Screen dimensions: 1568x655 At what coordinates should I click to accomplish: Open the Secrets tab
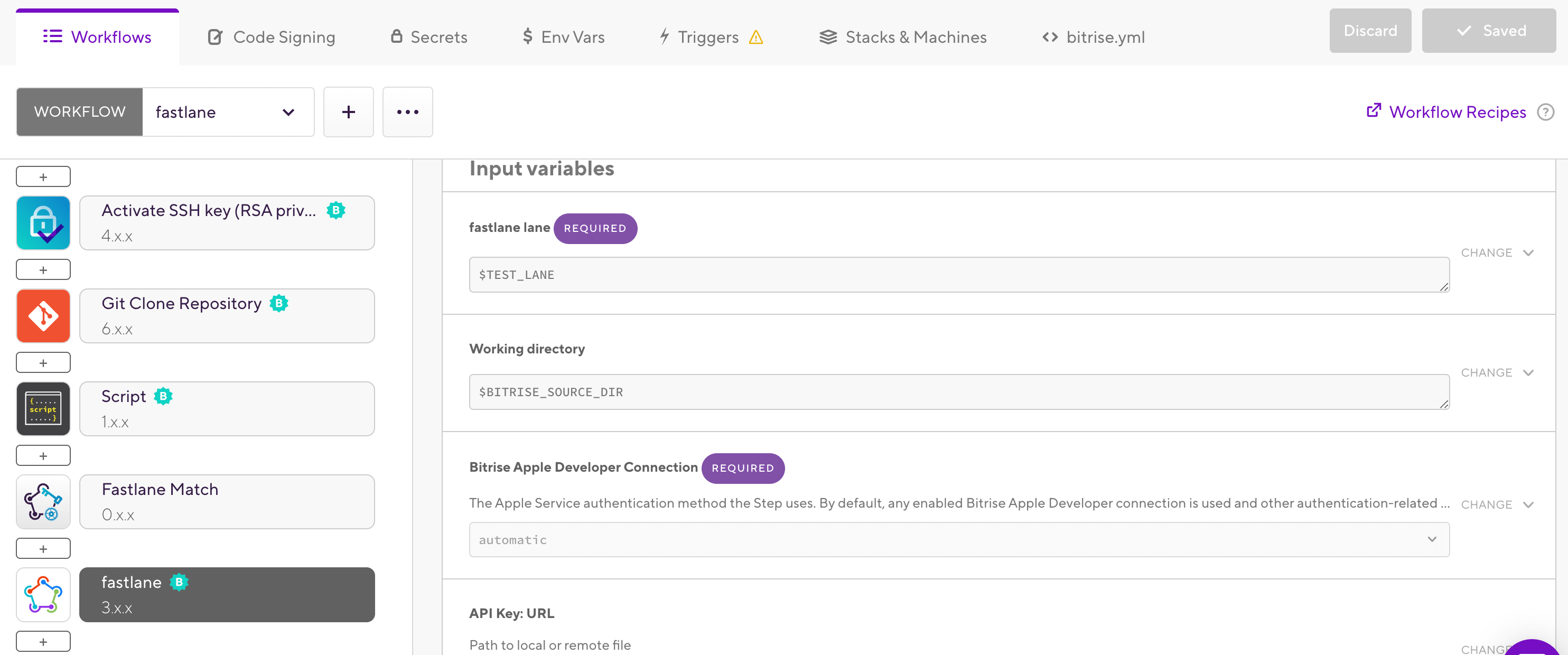click(429, 37)
